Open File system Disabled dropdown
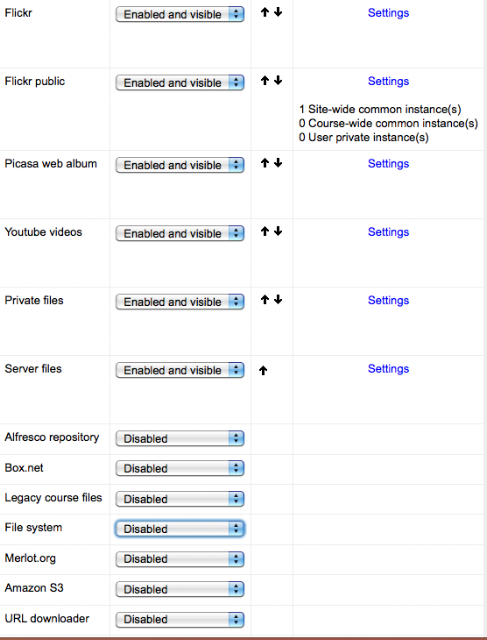The image size is (487, 640). click(x=180, y=529)
